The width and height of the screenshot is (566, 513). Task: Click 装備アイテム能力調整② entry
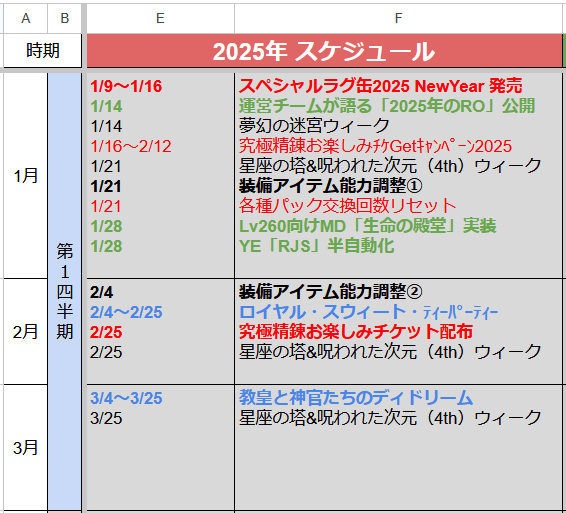tap(330, 292)
